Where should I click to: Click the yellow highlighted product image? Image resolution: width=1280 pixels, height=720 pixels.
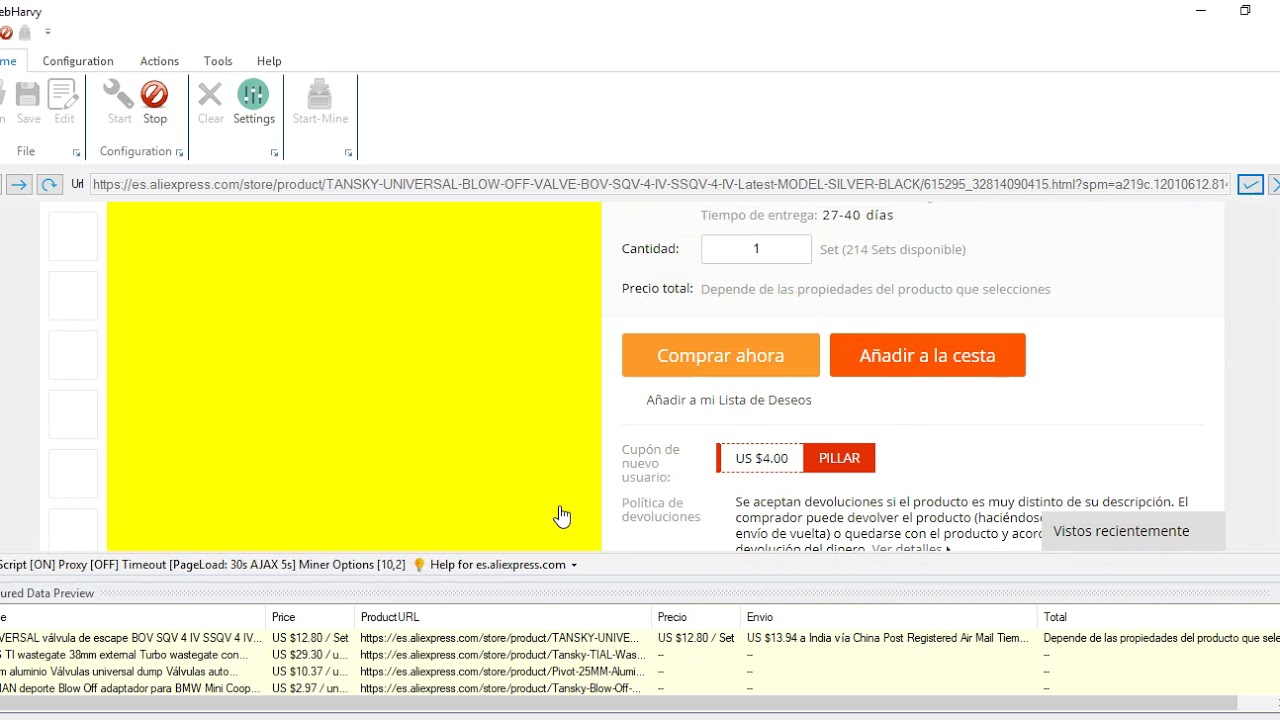click(x=354, y=376)
